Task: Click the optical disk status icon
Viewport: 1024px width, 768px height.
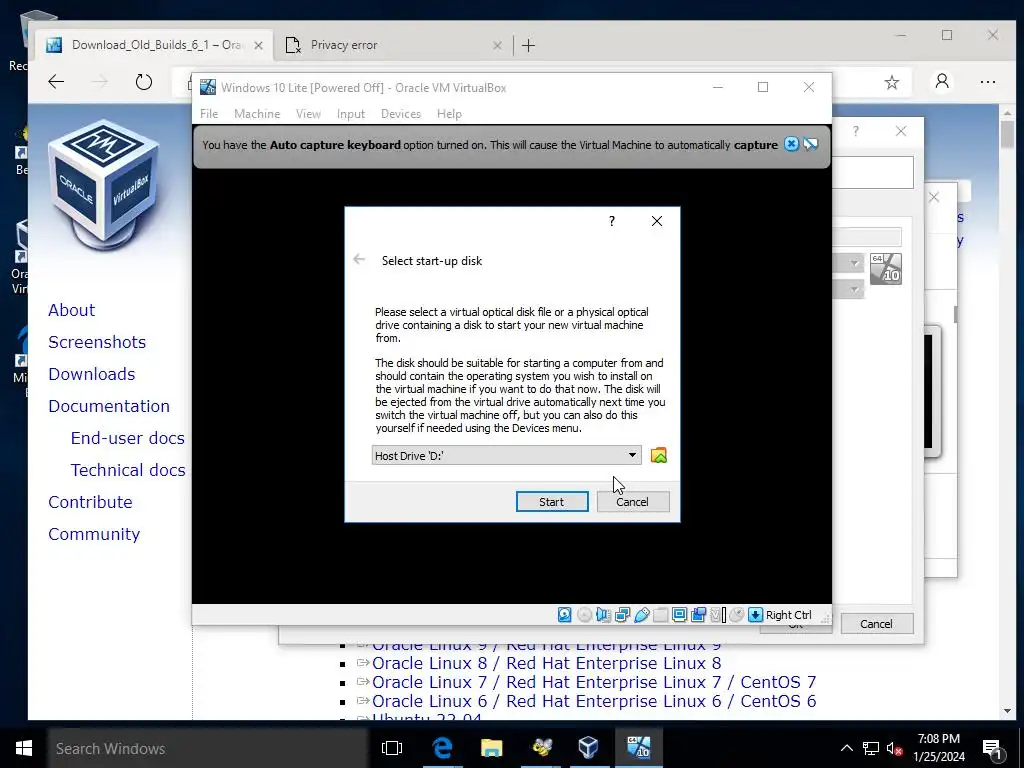Action: pos(584,615)
